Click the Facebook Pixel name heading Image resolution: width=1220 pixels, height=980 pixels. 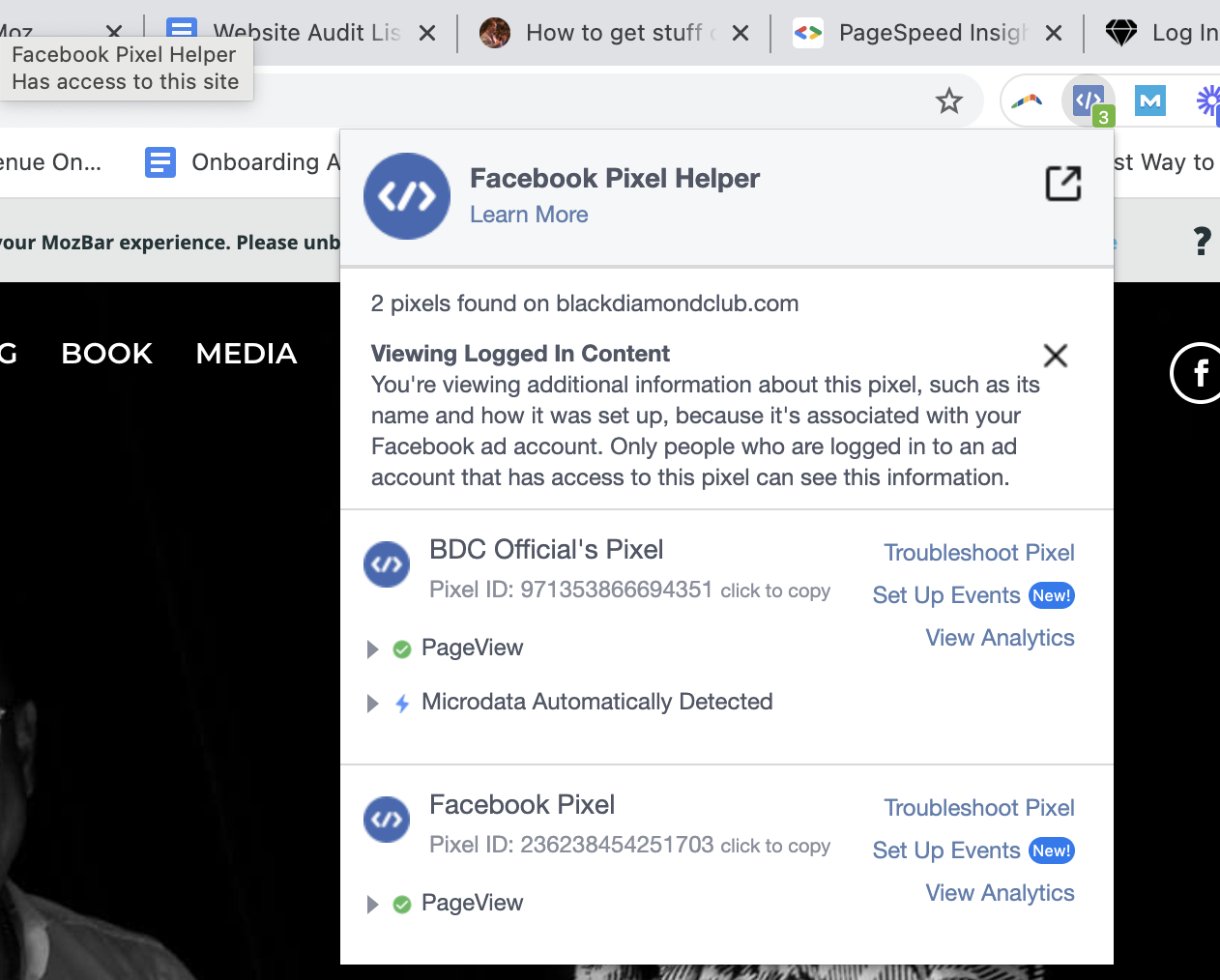[x=522, y=805]
